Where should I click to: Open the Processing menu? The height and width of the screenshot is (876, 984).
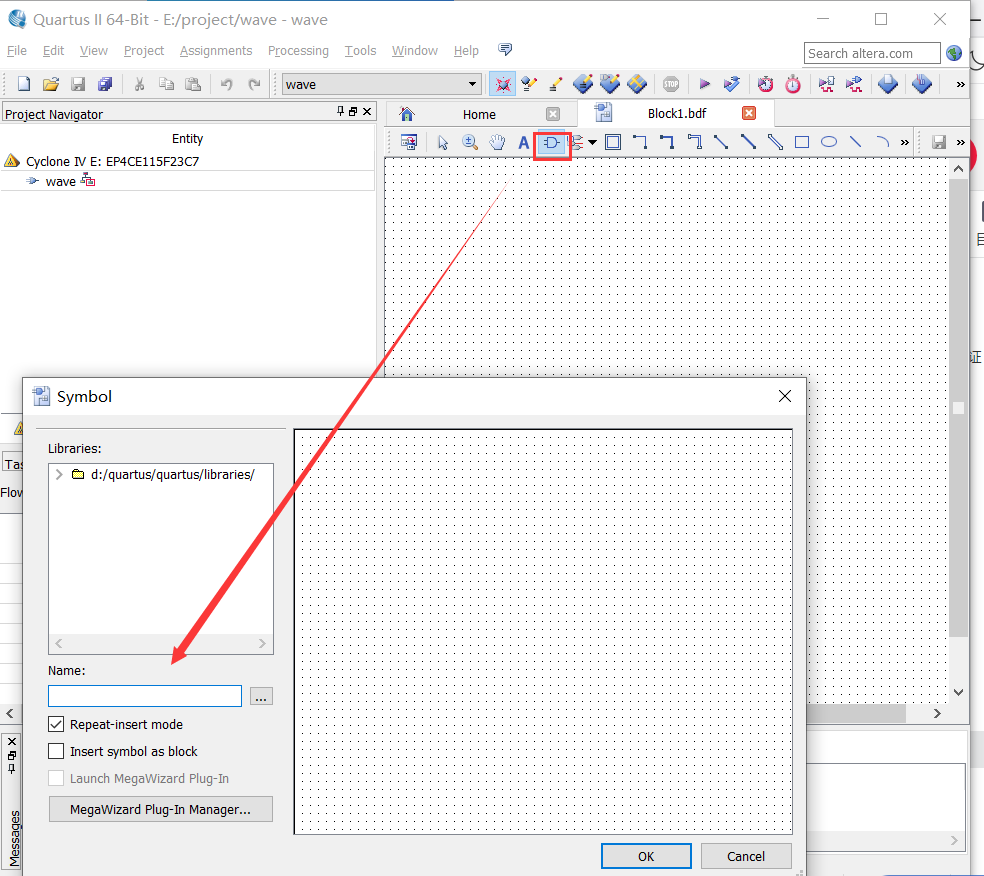[298, 51]
